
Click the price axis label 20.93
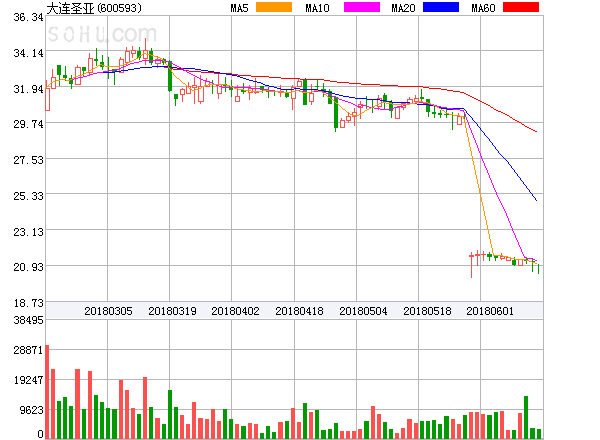28,267
